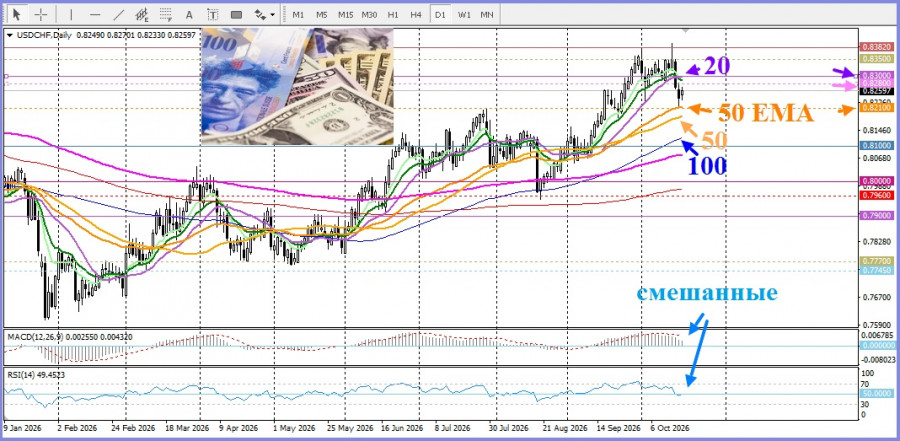Open the arrows tool dropdown arrow
900x441 pixels.
coord(273,14)
